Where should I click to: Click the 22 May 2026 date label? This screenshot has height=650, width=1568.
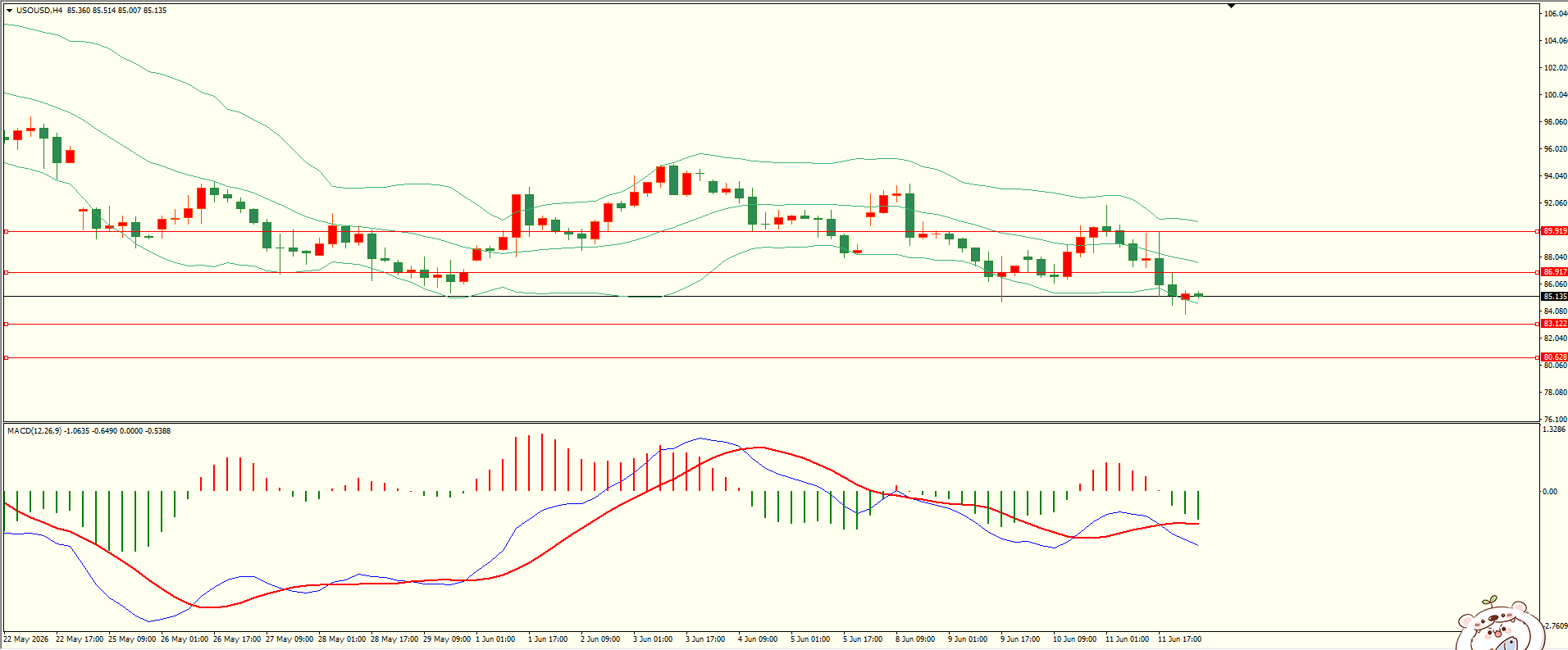26,639
